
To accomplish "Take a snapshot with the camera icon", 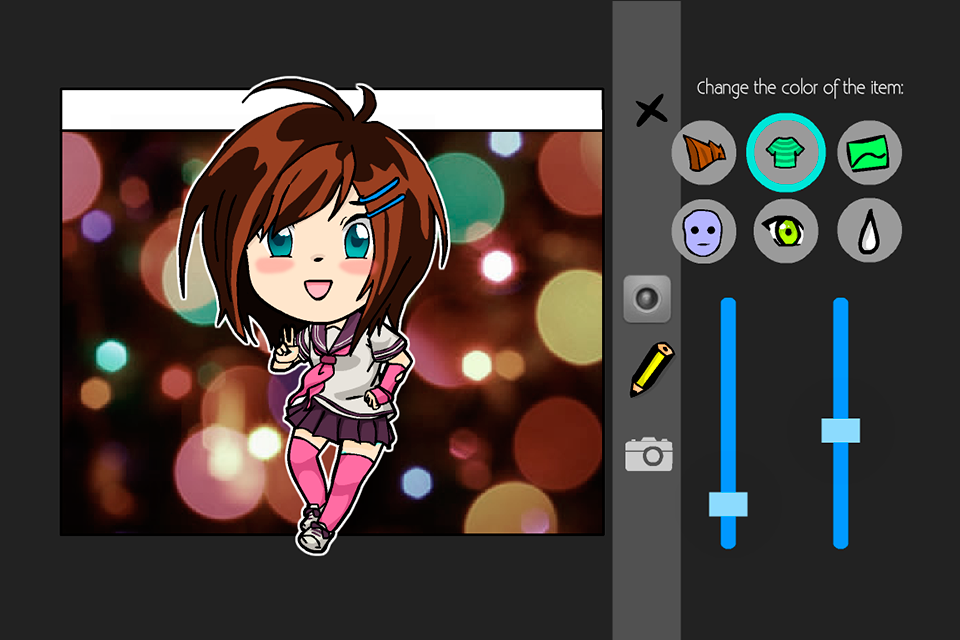I will coord(648,454).
